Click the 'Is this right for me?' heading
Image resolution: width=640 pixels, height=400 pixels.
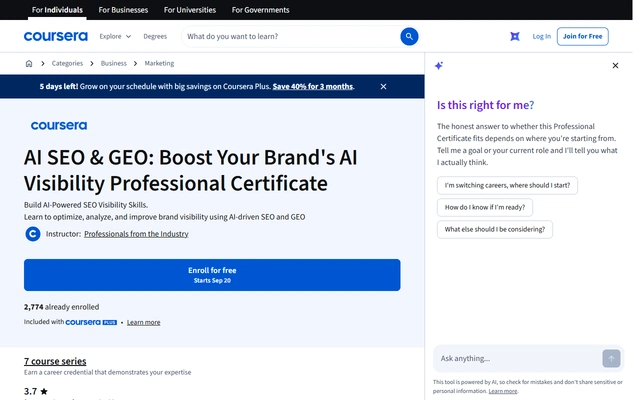(x=485, y=105)
